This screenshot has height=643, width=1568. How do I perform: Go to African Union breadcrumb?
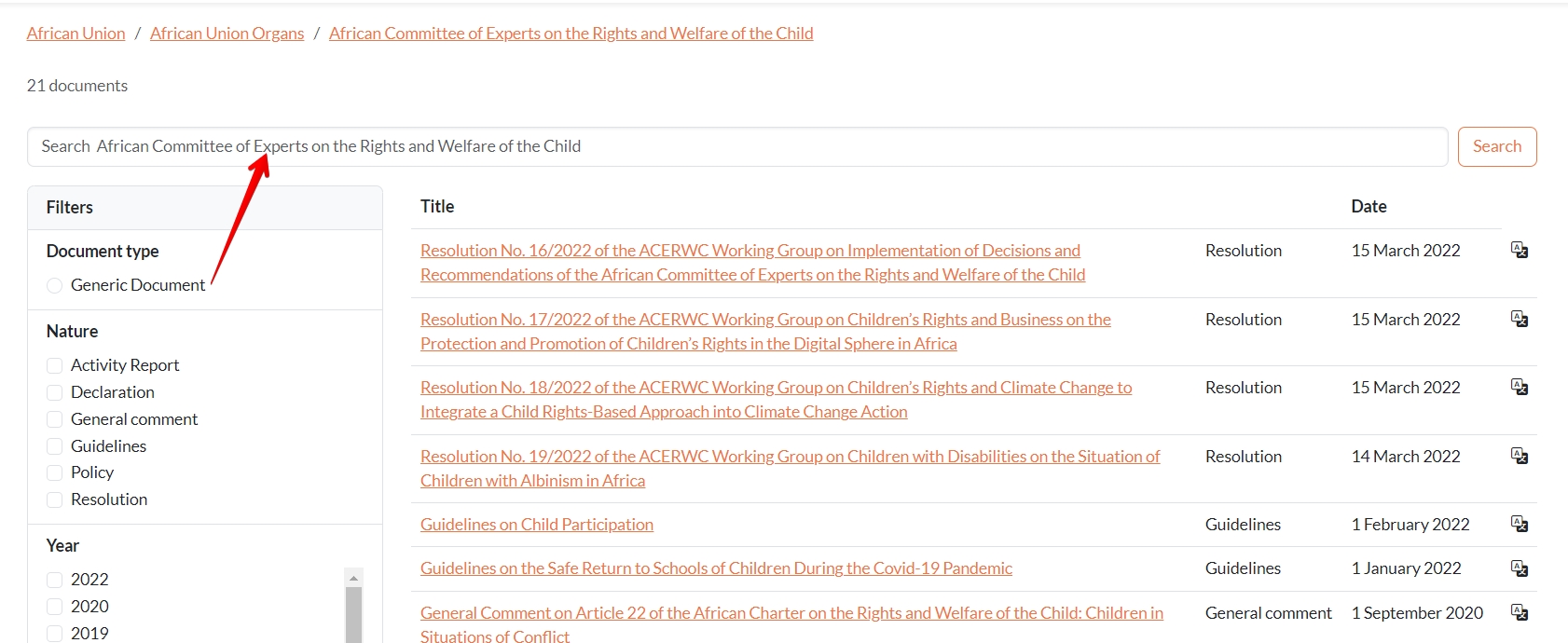click(76, 34)
